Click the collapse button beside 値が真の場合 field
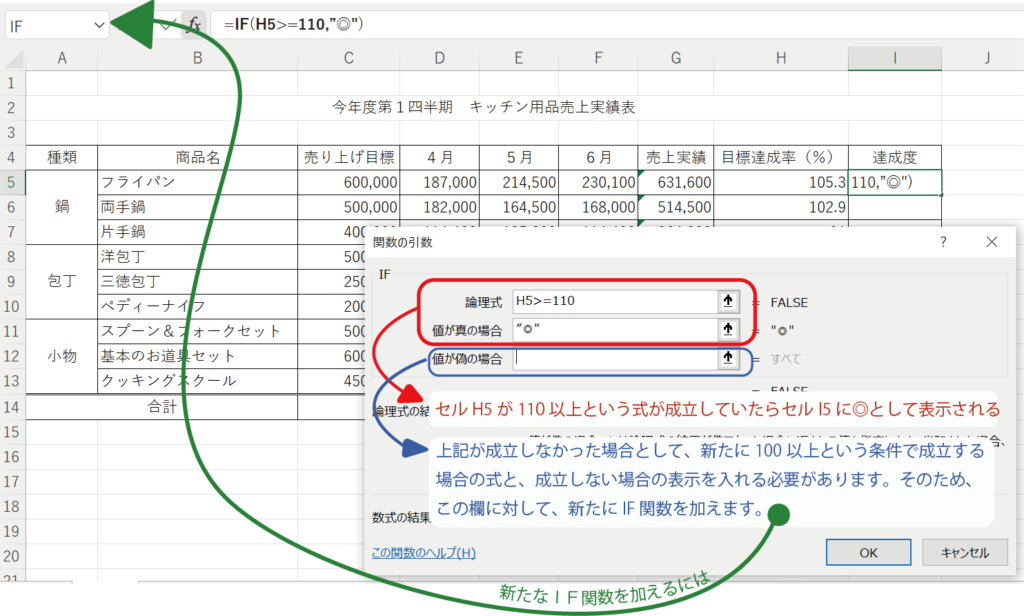 point(727,329)
